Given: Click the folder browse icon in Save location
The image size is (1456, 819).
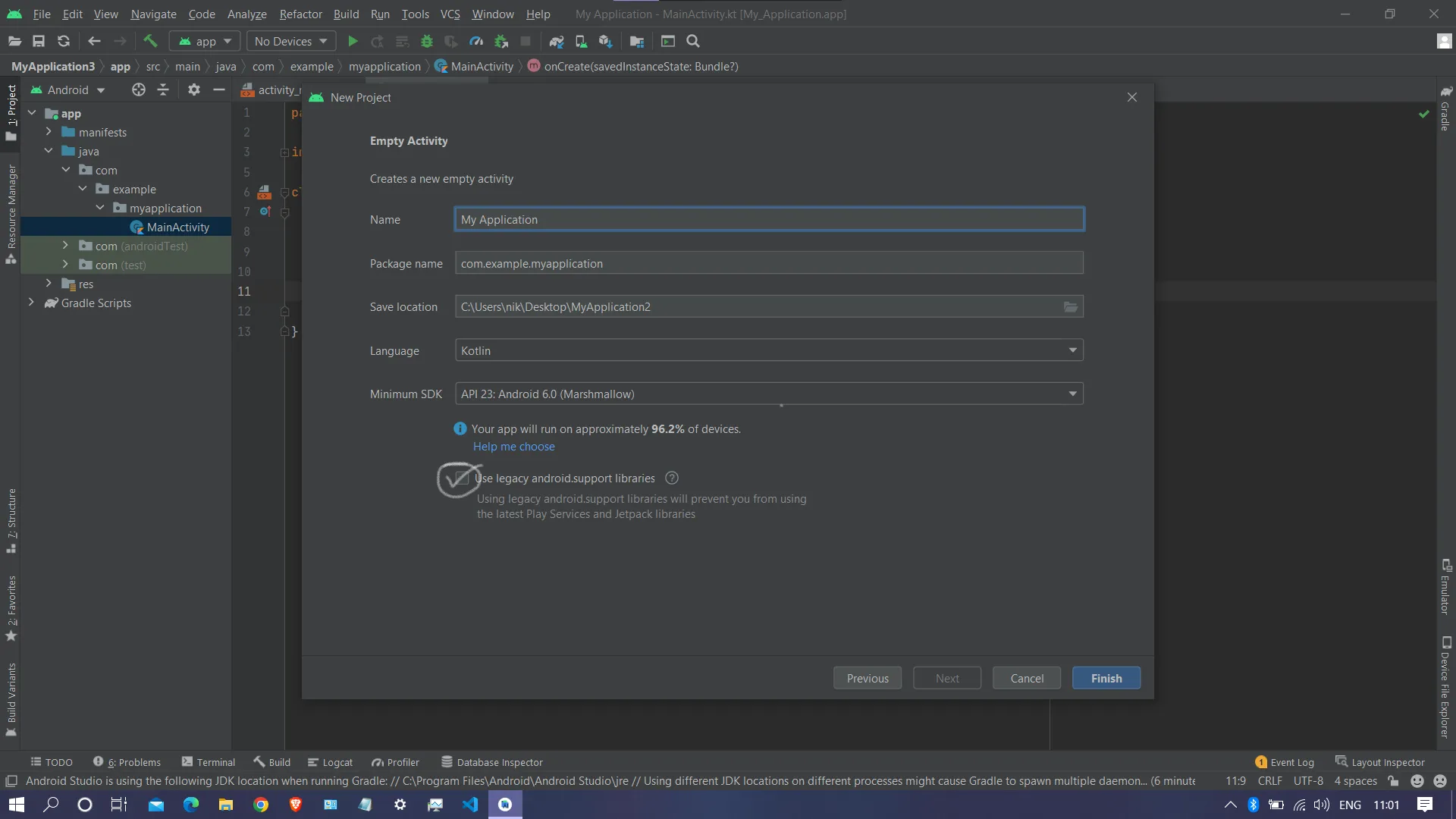Looking at the screenshot, I should [1070, 307].
